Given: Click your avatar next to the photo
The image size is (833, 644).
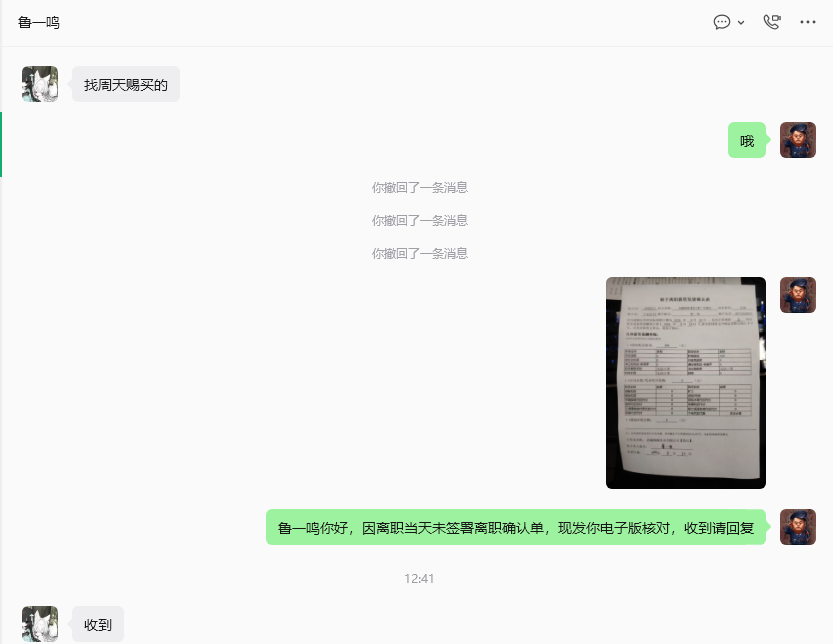Looking at the screenshot, I should pyautogui.click(x=797, y=295).
